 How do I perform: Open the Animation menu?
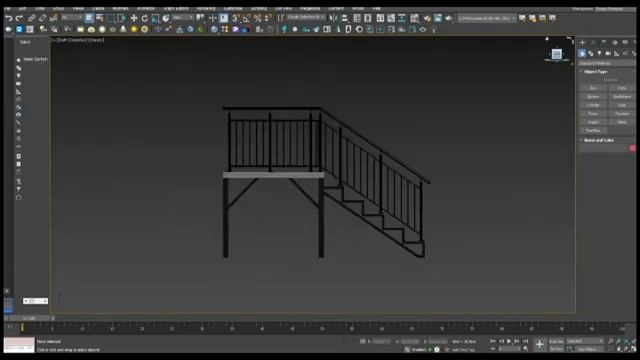(146, 9)
